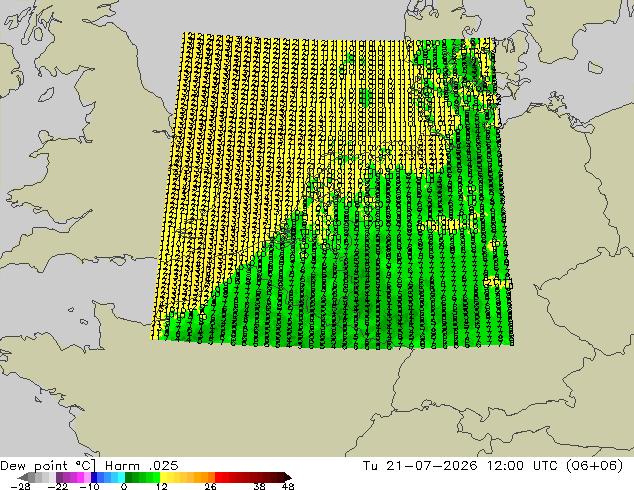Click the '-28' legend scale value

pos(20,486)
